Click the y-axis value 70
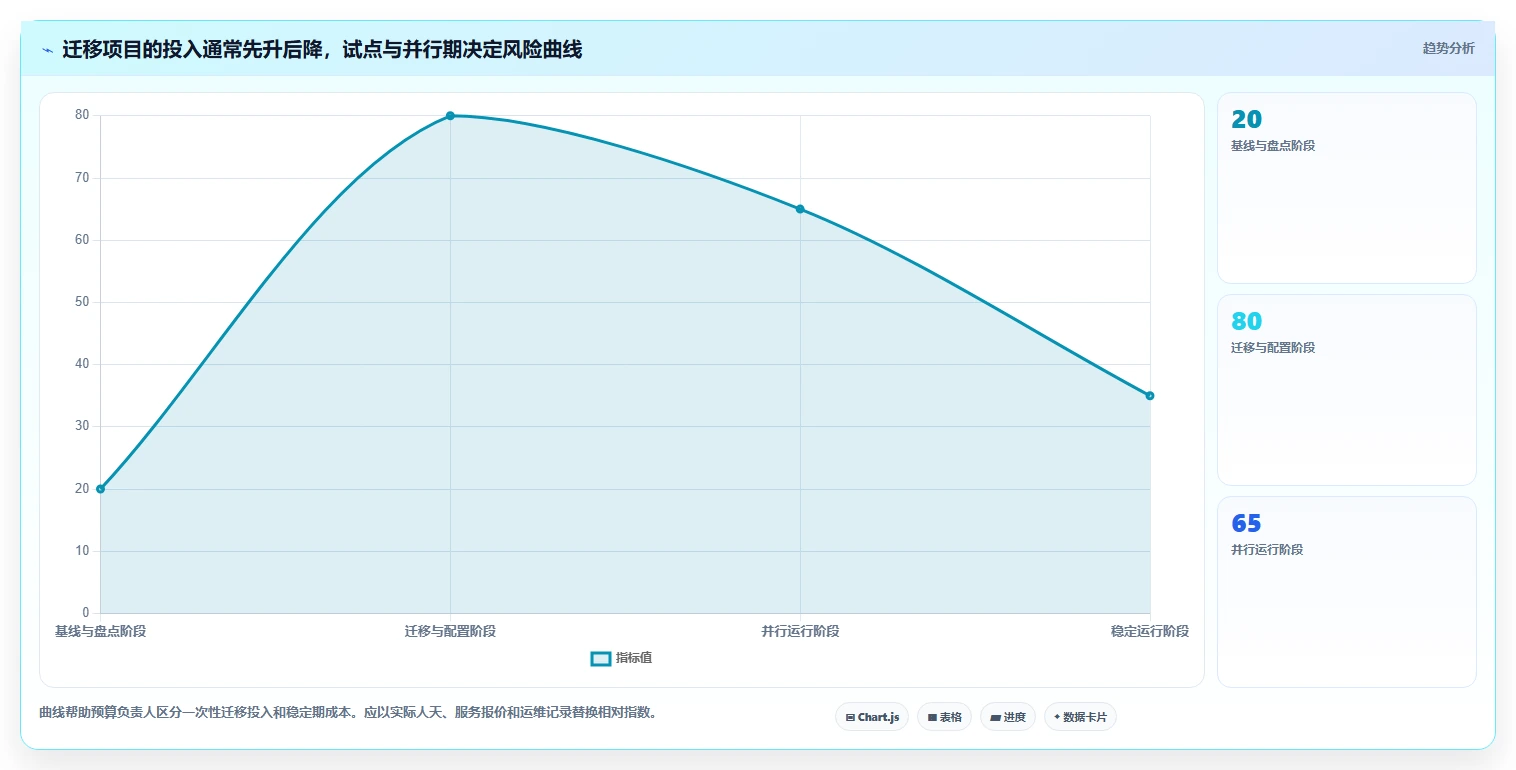Viewport: 1516px width, 770px height. click(x=82, y=178)
